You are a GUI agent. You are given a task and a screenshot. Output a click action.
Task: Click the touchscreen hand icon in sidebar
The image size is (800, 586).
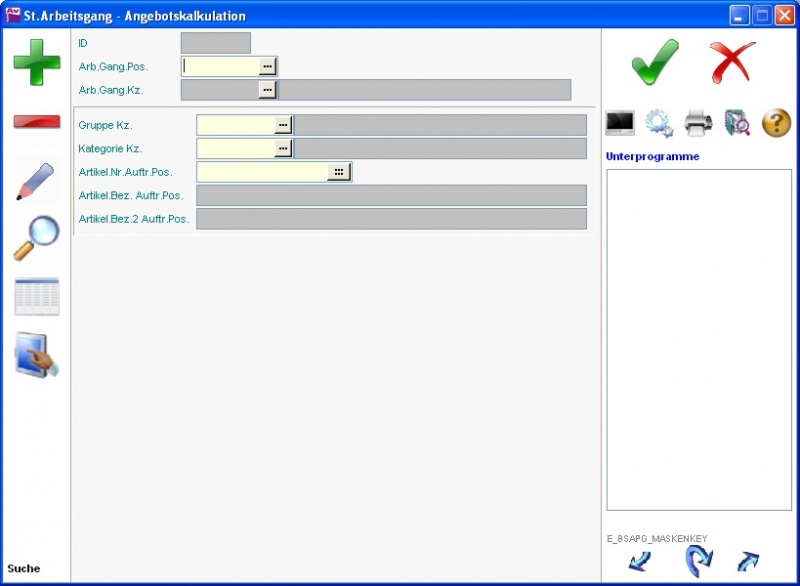tap(37, 355)
